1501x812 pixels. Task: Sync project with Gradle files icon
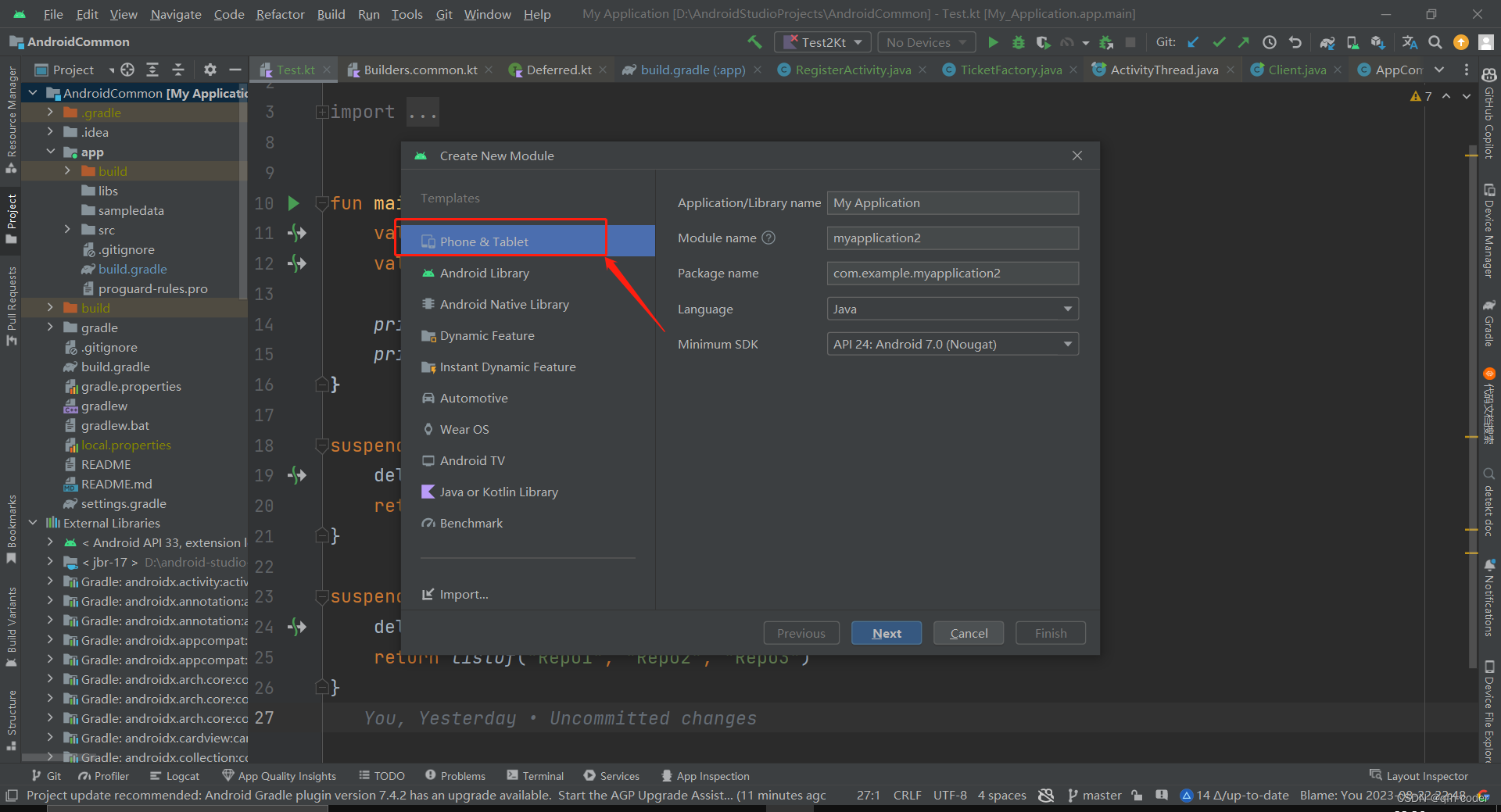(x=1327, y=42)
